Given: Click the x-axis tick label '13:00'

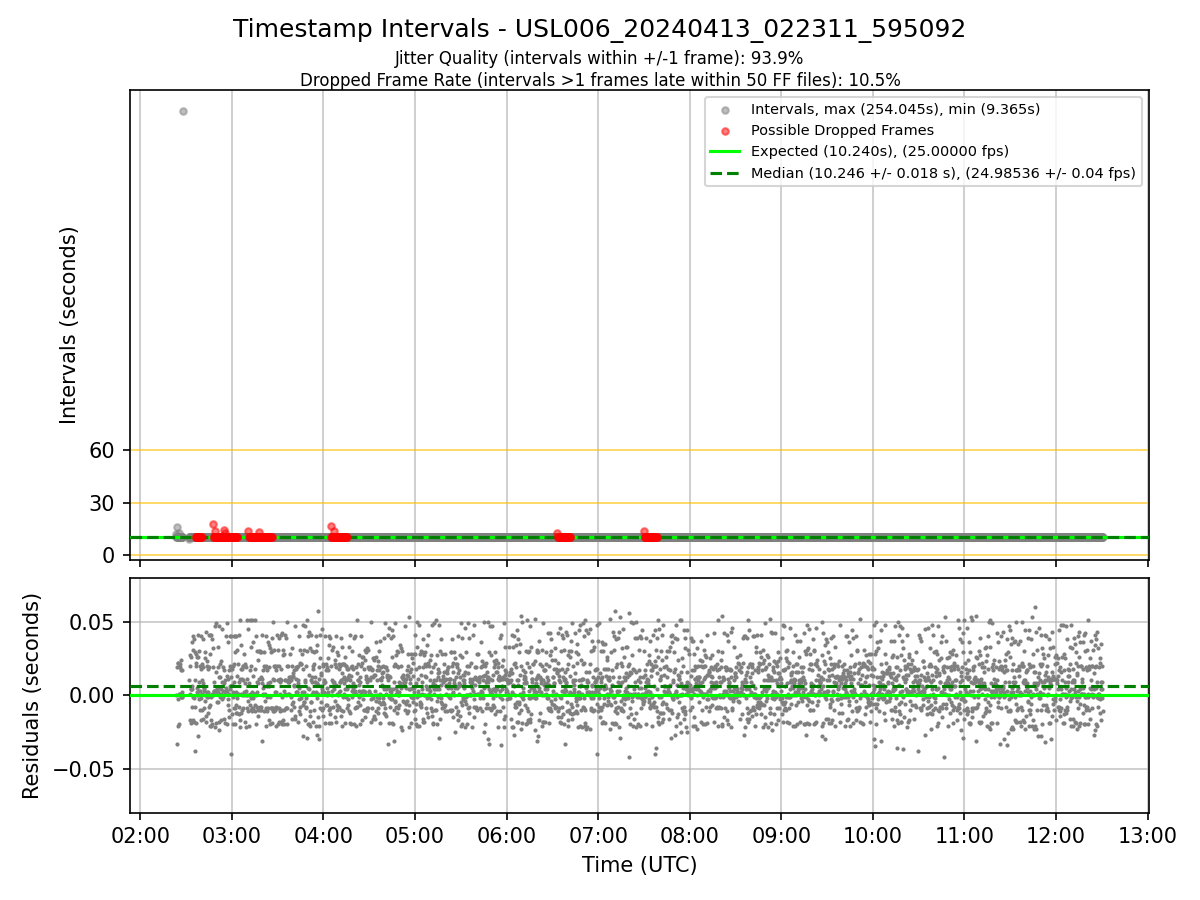Looking at the screenshot, I should [1147, 836].
